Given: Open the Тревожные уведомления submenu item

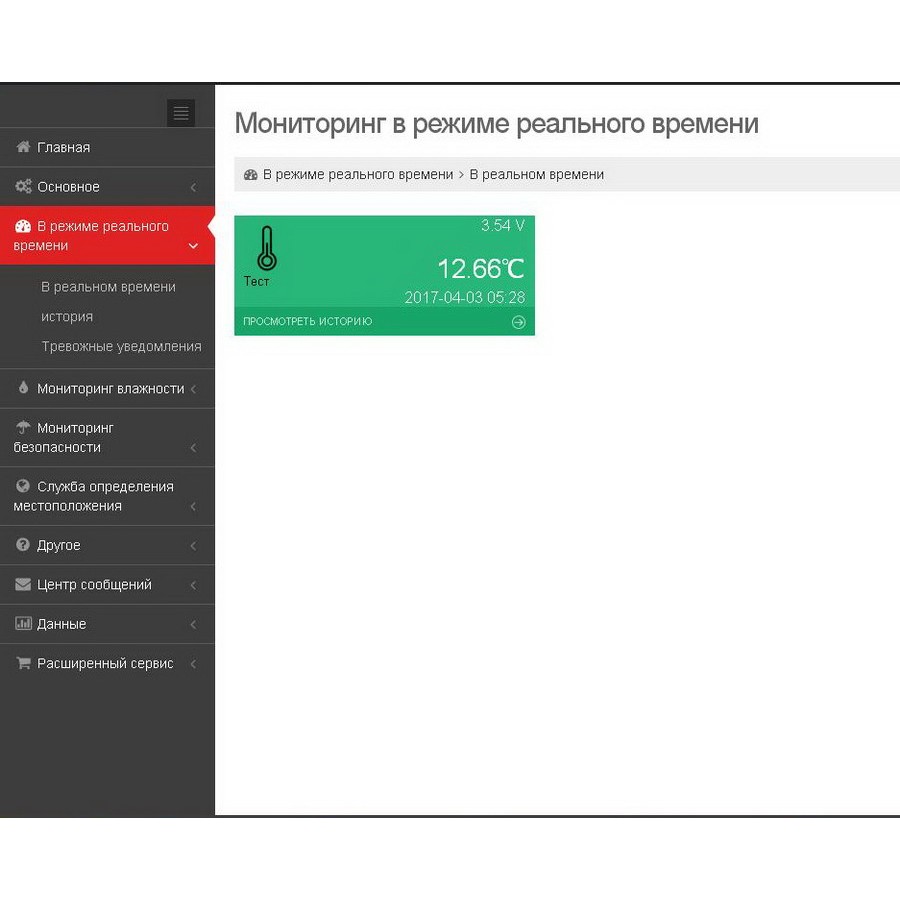Looking at the screenshot, I should click(121, 347).
